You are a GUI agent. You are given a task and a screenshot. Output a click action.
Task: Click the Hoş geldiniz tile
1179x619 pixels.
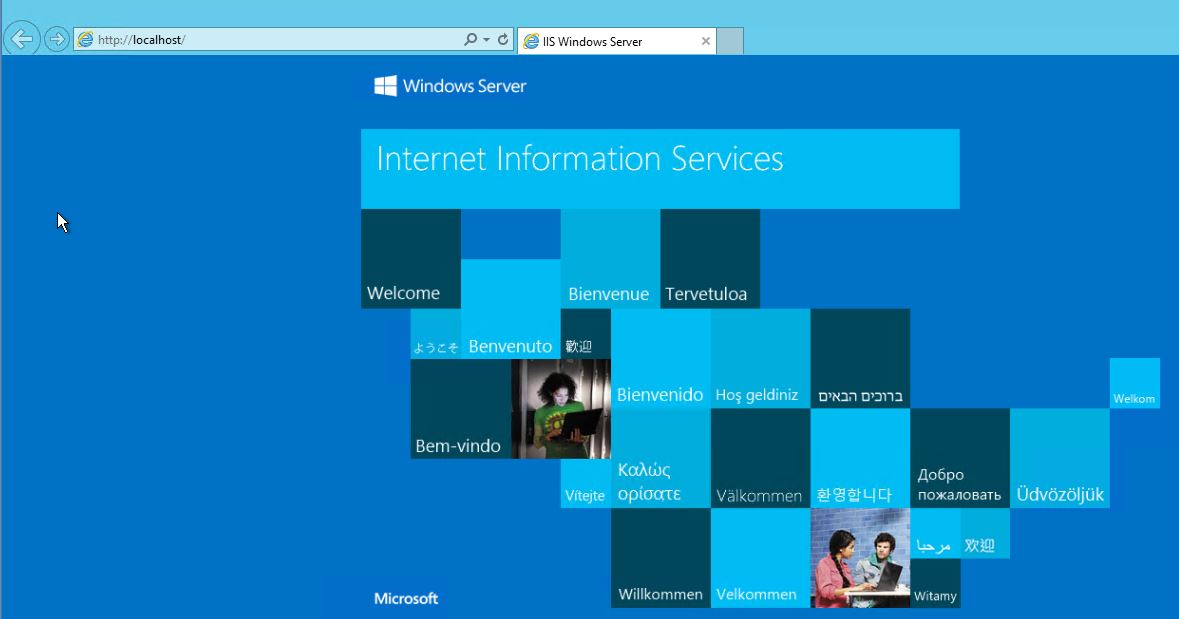[760, 359]
